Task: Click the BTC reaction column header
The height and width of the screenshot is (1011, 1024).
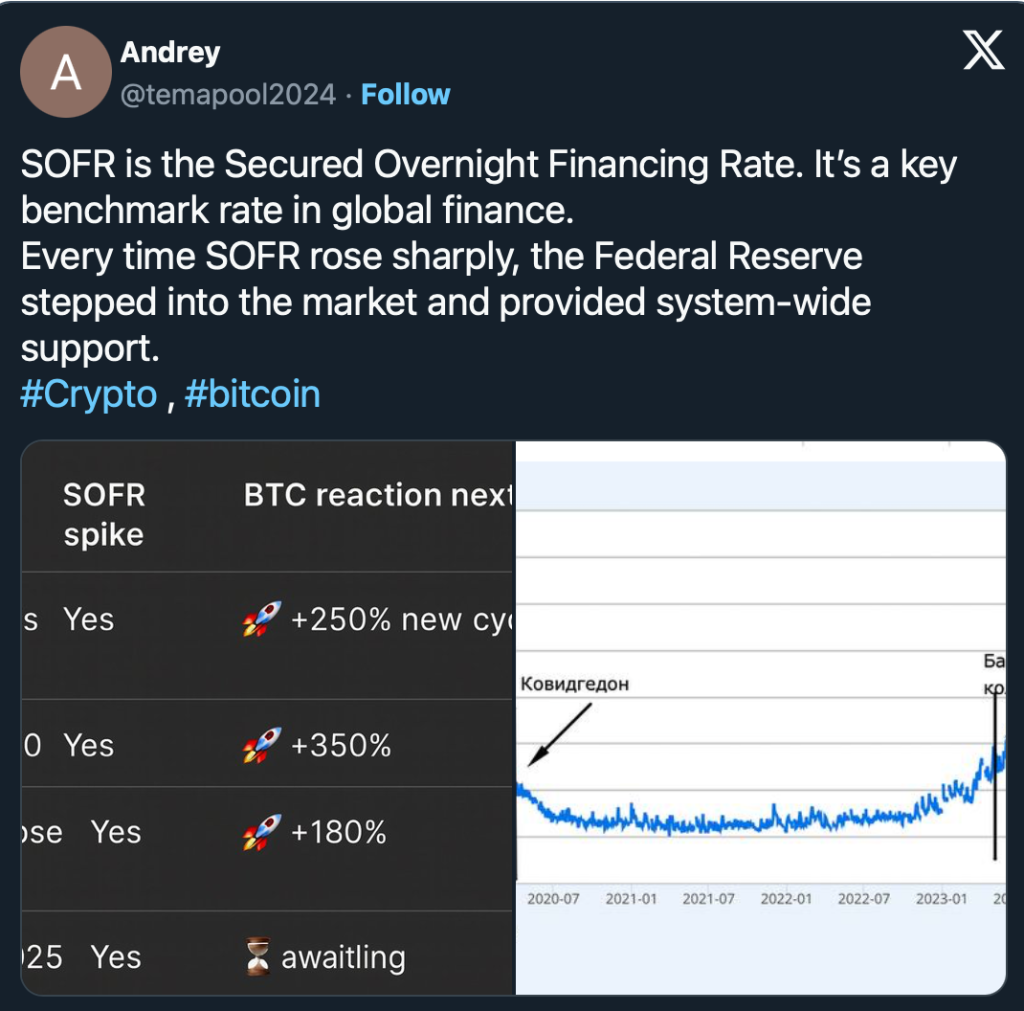Action: pyautogui.click(x=377, y=495)
